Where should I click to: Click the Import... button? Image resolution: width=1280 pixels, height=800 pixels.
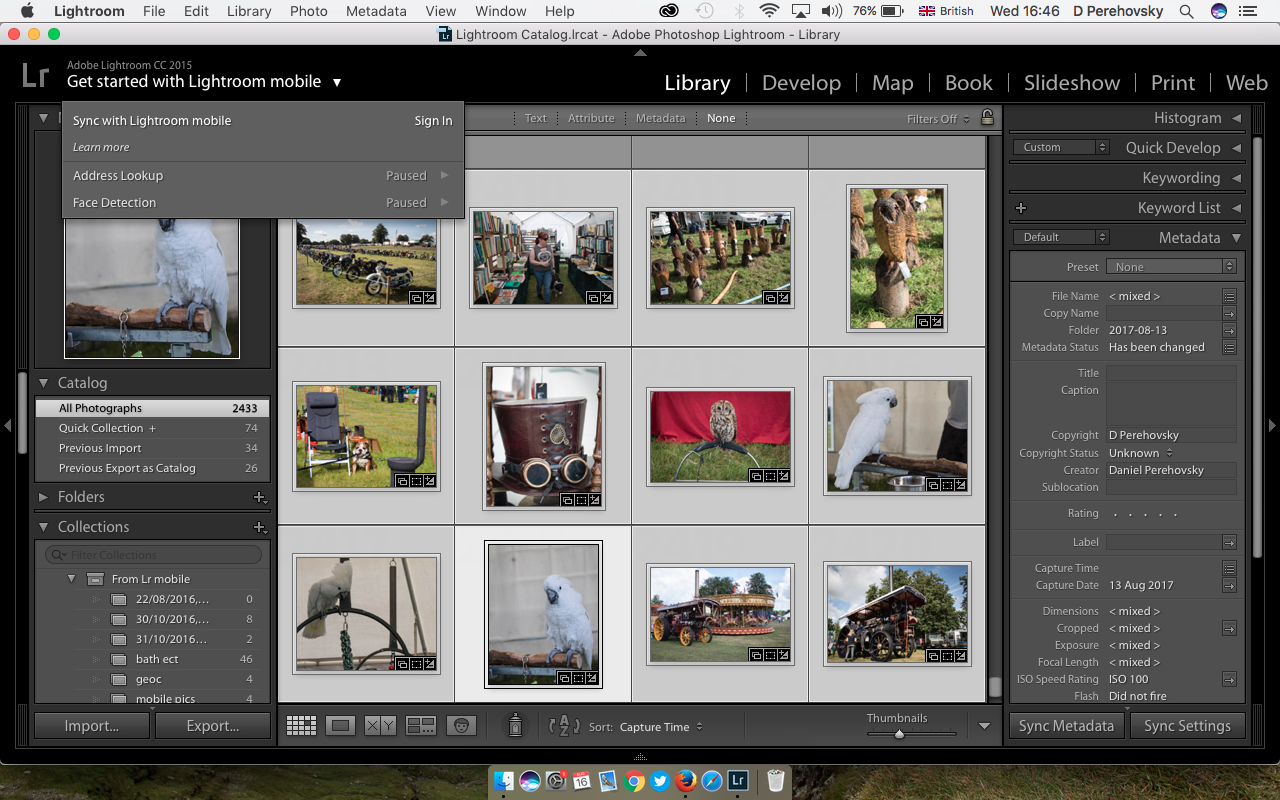coord(92,726)
